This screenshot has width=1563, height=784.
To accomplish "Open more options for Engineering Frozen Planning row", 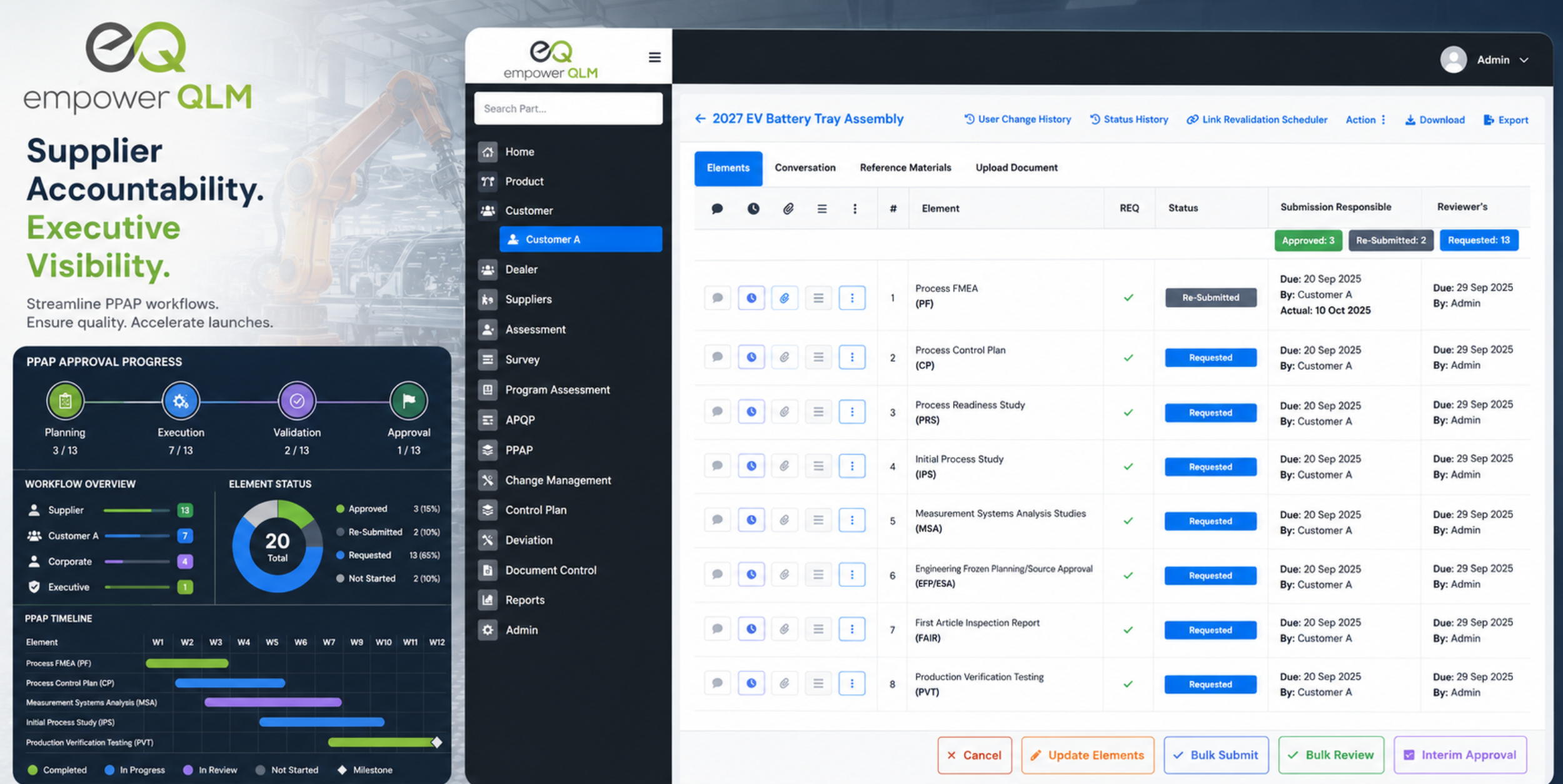I will point(852,575).
